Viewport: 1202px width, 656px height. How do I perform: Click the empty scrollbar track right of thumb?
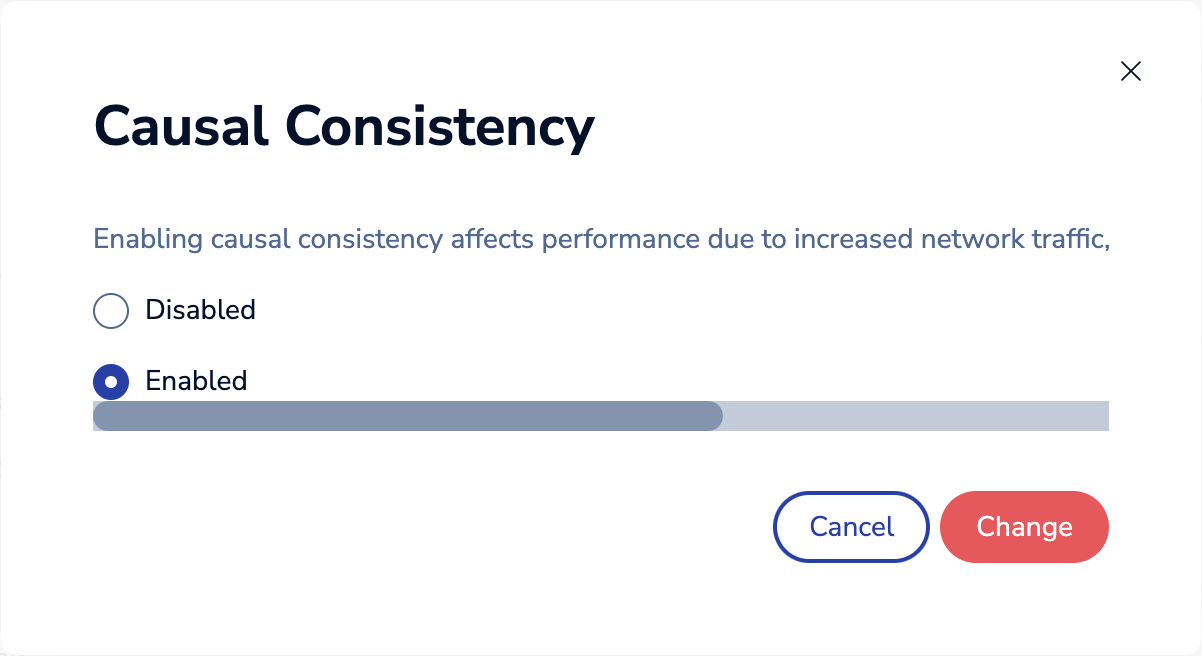coord(915,416)
